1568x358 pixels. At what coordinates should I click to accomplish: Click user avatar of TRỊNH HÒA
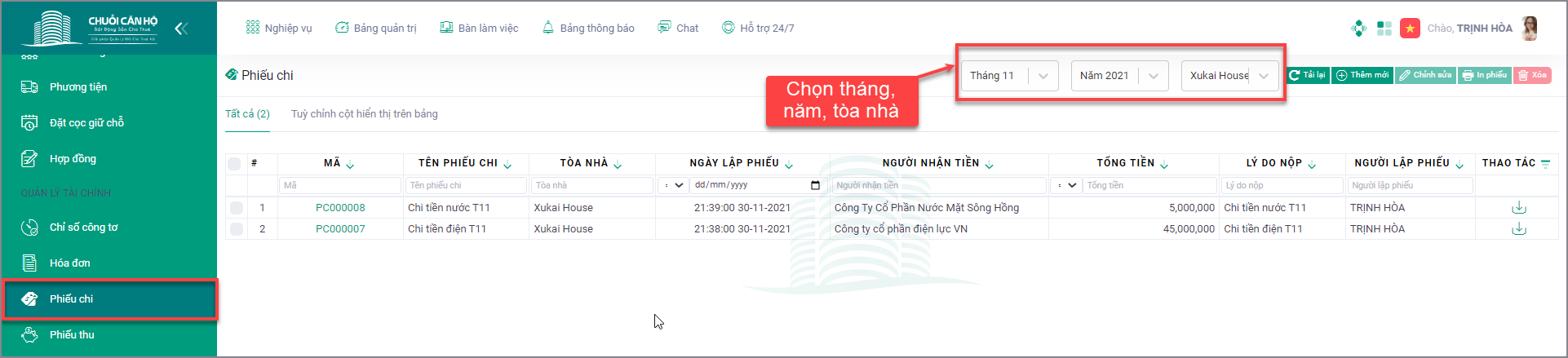1530,29
